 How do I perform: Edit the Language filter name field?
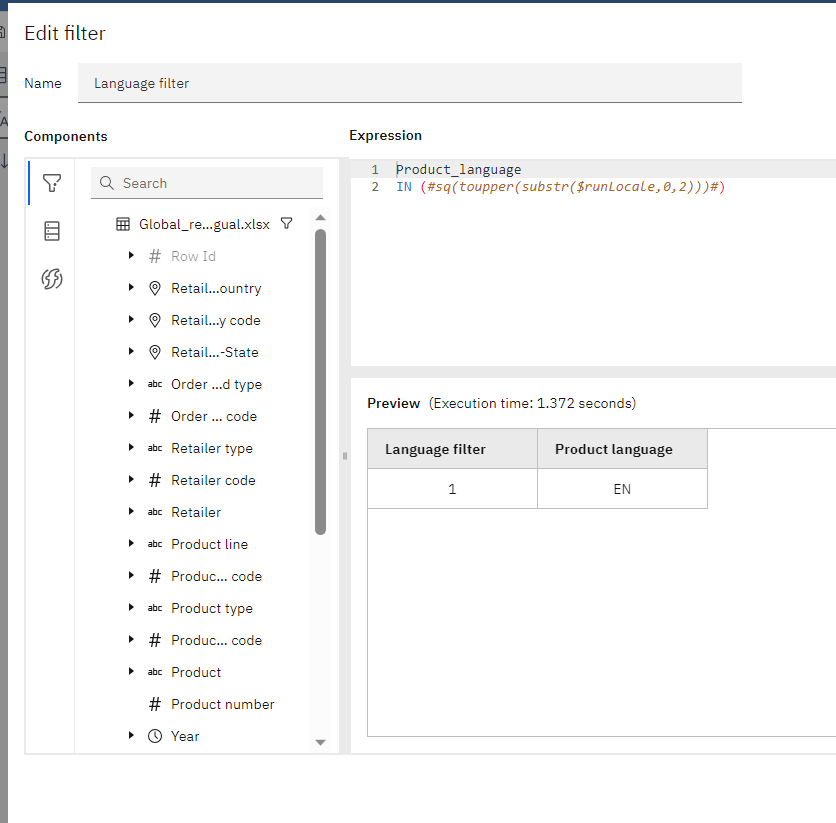410,83
